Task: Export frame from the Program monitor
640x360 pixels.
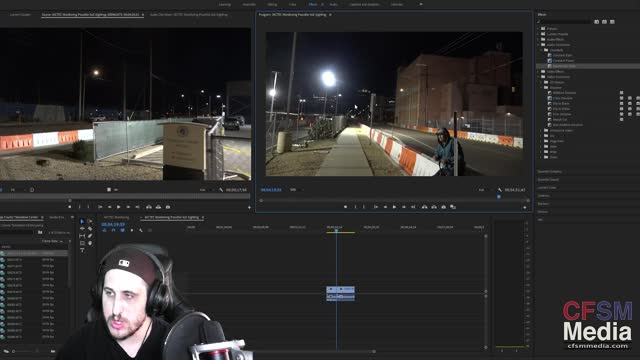Action: coord(444,207)
